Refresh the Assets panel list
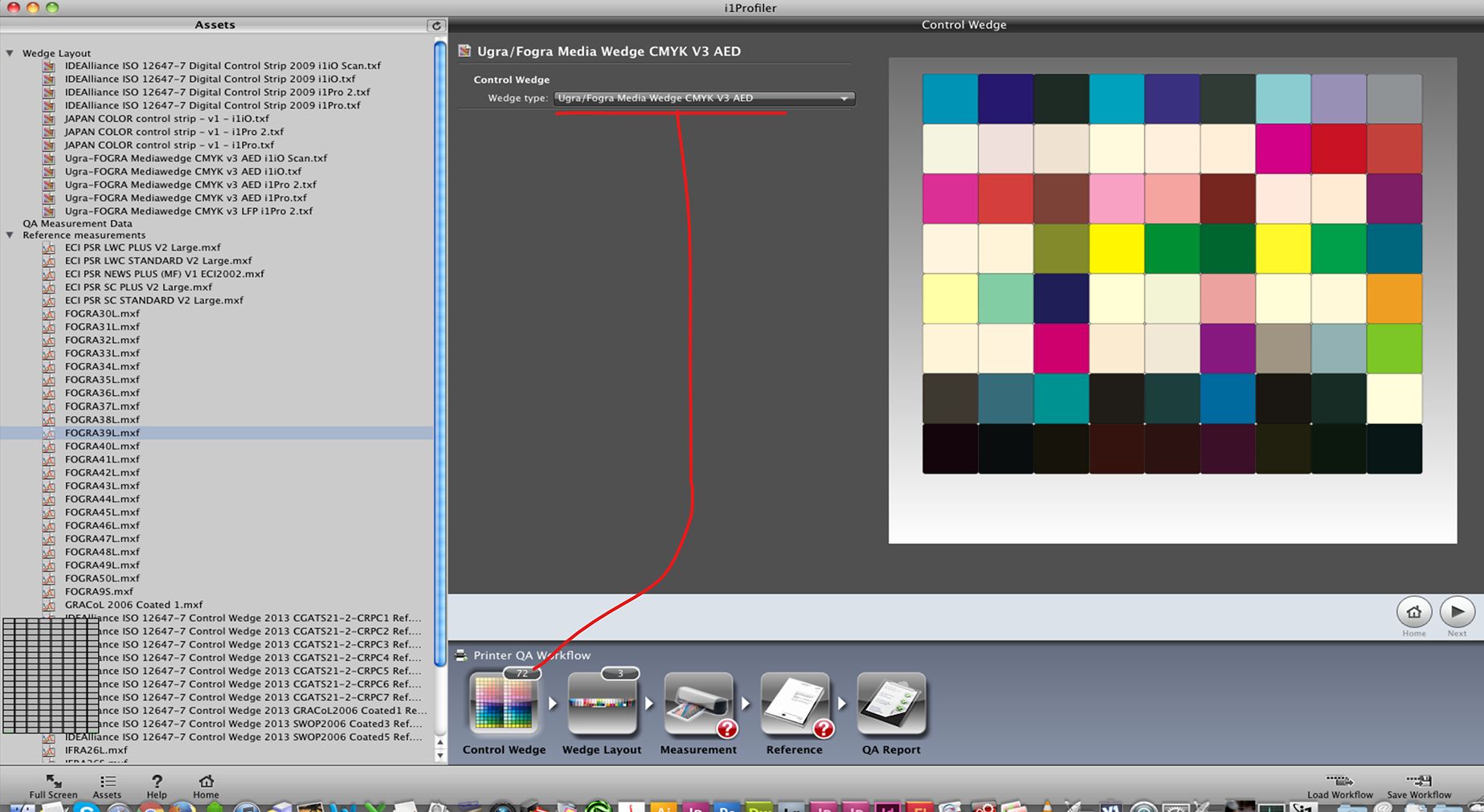 click(x=436, y=26)
